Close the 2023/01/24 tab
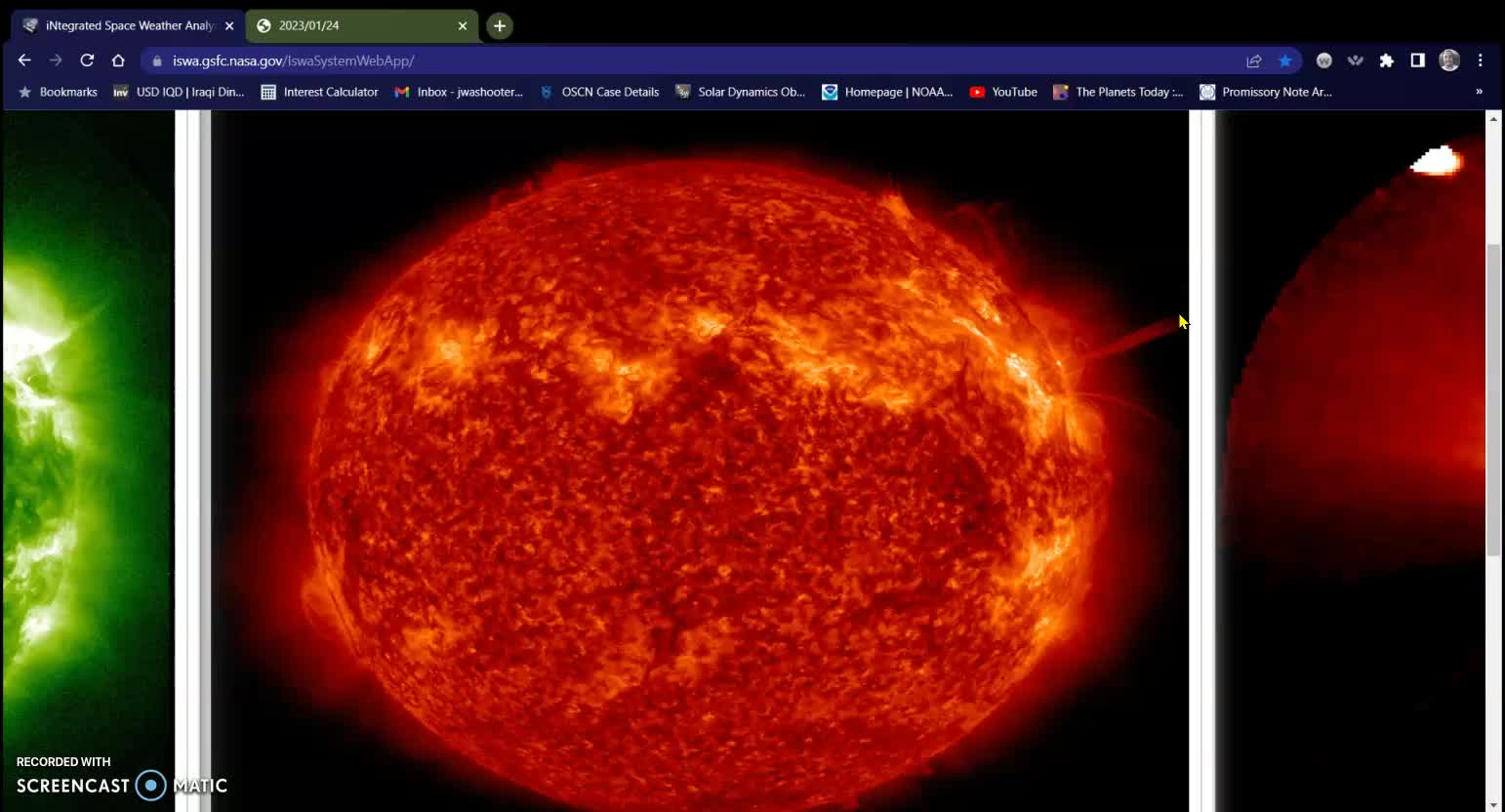The width and height of the screenshot is (1505, 812). 463,26
